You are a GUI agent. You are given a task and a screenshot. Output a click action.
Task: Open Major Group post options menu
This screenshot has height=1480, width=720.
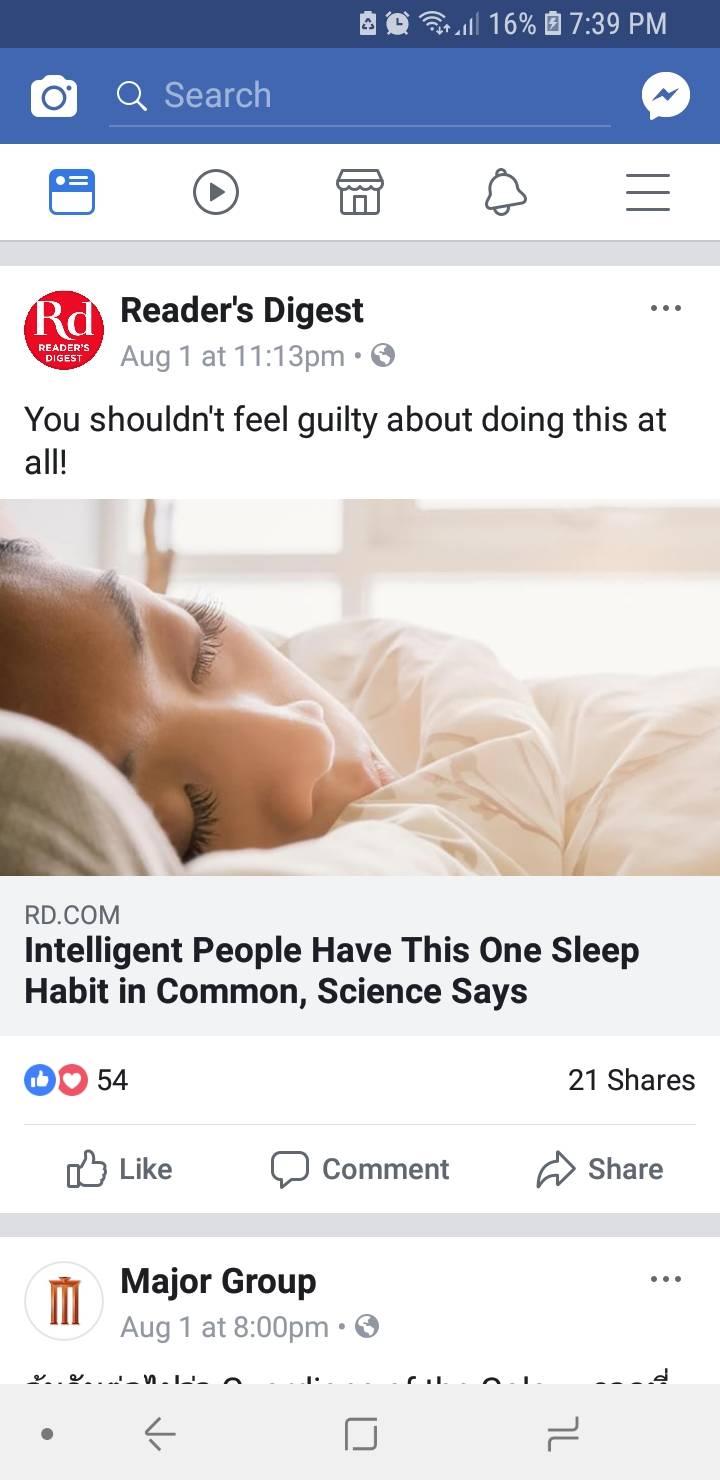point(666,1279)
